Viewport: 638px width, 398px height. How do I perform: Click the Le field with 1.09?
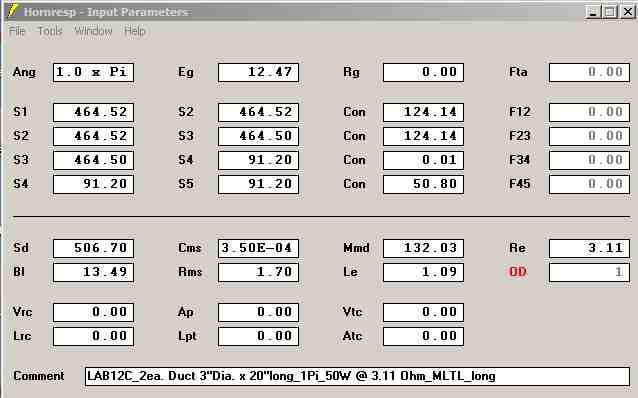pyautogui.click(x=423, y=272)
